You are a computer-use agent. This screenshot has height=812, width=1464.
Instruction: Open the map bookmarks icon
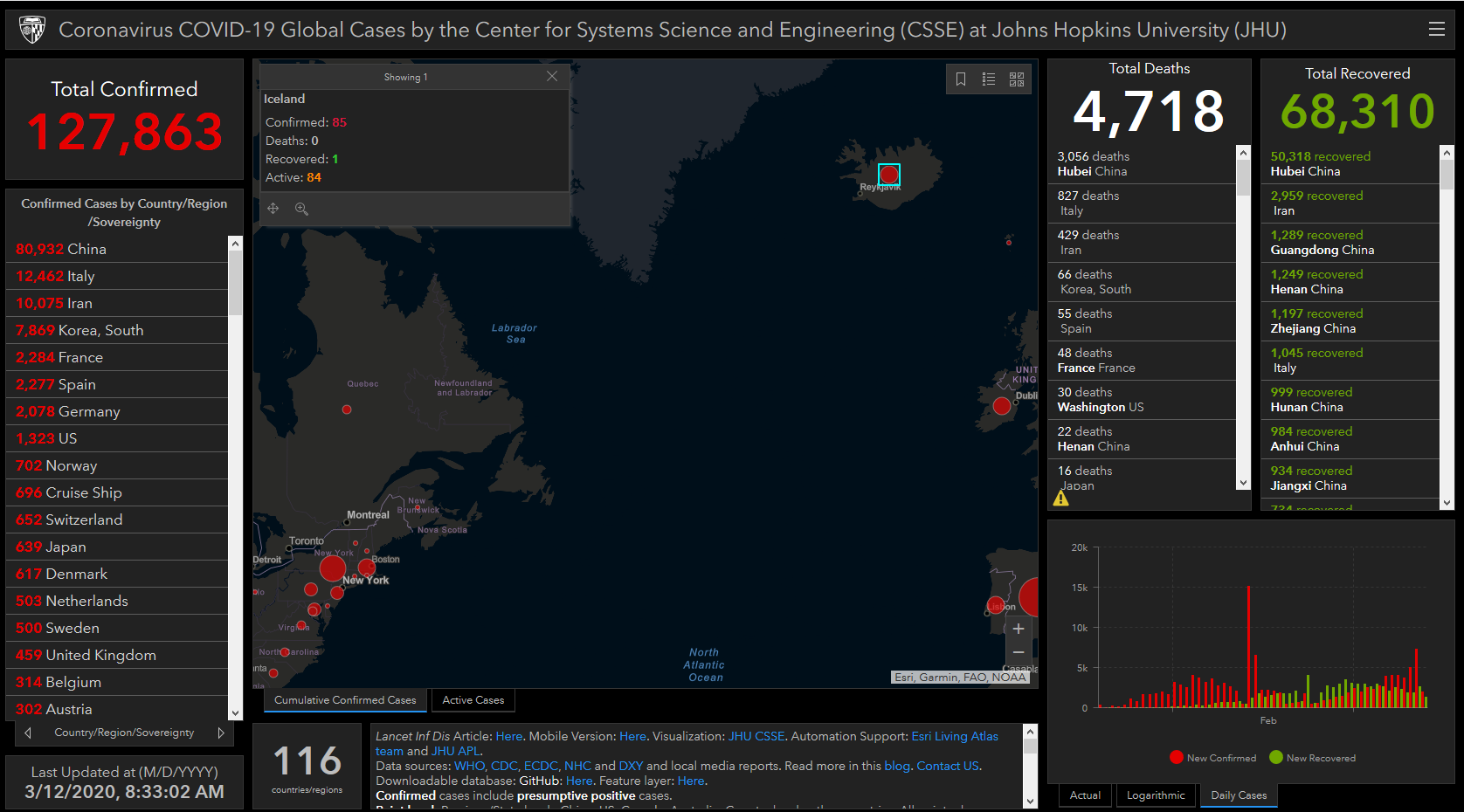tap(961, 79)
